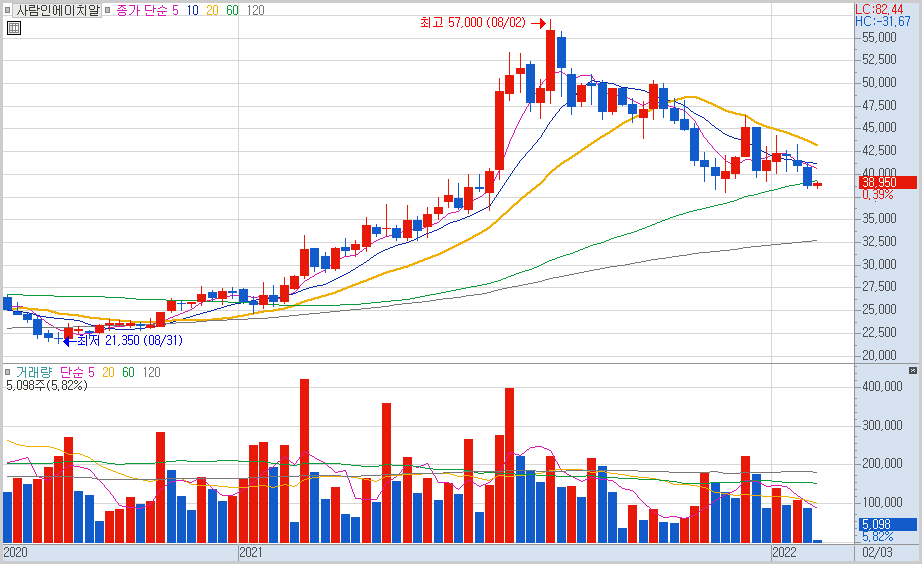The height and width of the screenshot is (564, 922).
Task: Click the 25,000 price axis label
Action: coord(879,309)
